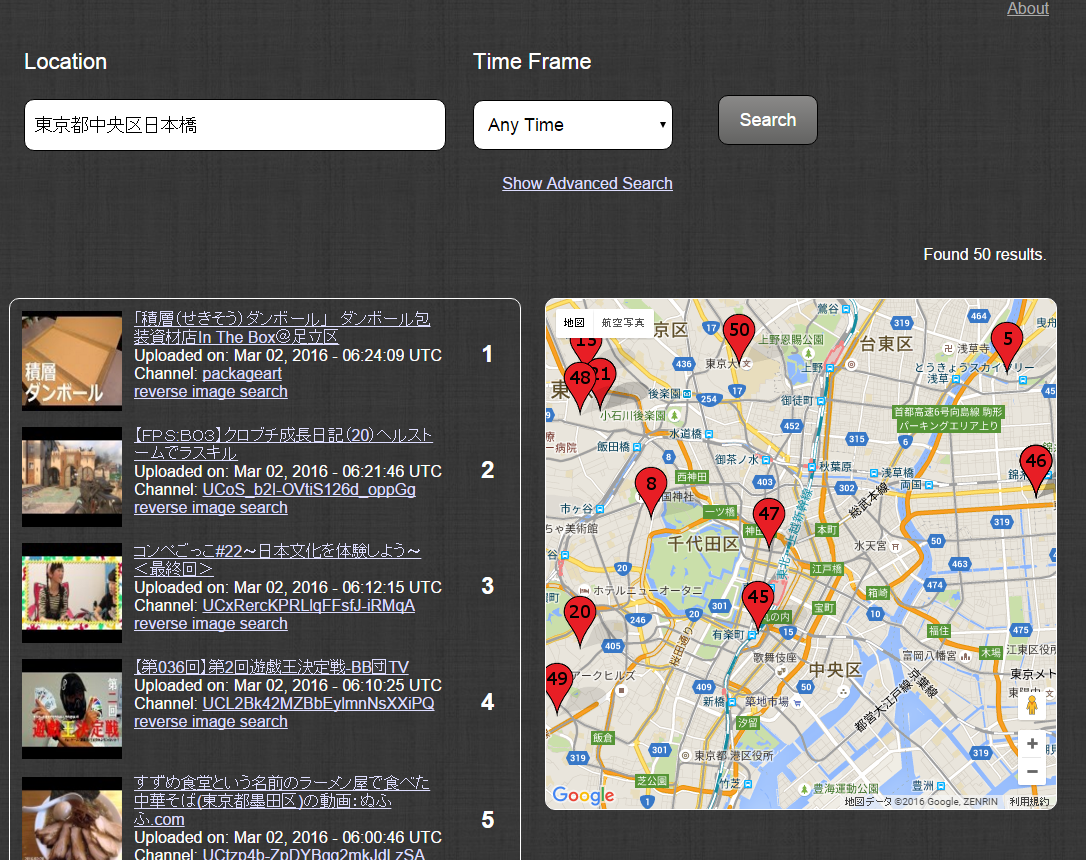
Task: Click thumbnail of 遊戯王決定戦 video
Action: pyautogui.click(x=72, y=709)
